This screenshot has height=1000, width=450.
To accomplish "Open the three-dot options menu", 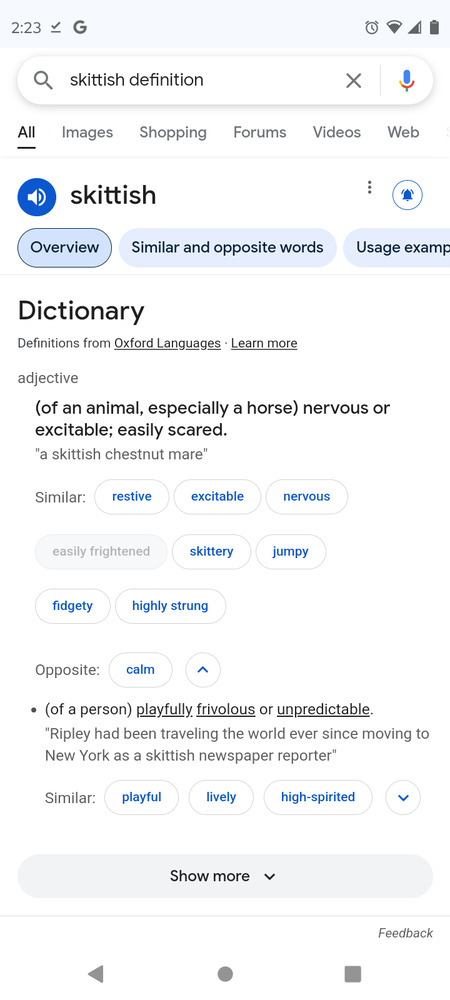I will (x=369, y=188).
